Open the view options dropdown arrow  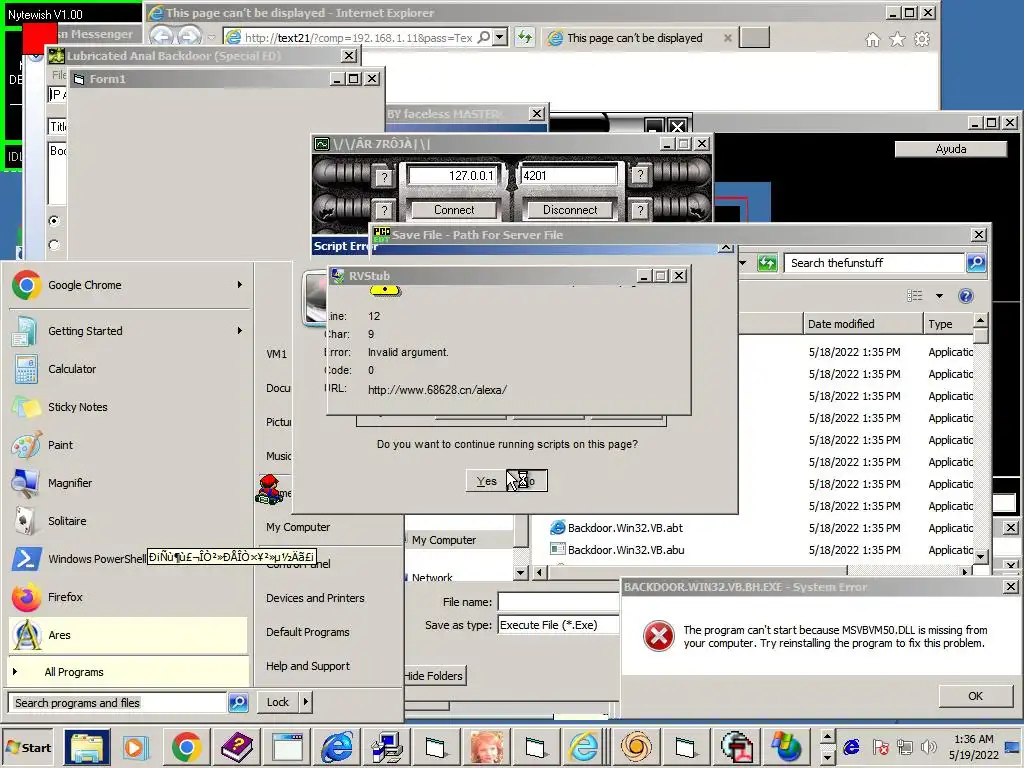(939, 296)
